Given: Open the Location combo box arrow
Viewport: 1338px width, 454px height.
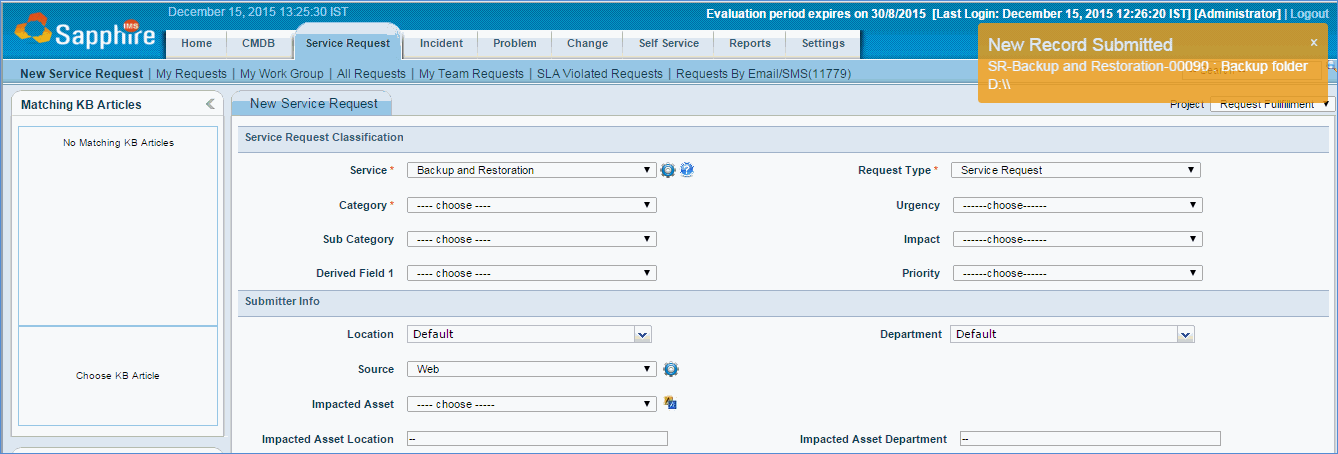Looking at the screenshot, I should (x=642, y=335).
